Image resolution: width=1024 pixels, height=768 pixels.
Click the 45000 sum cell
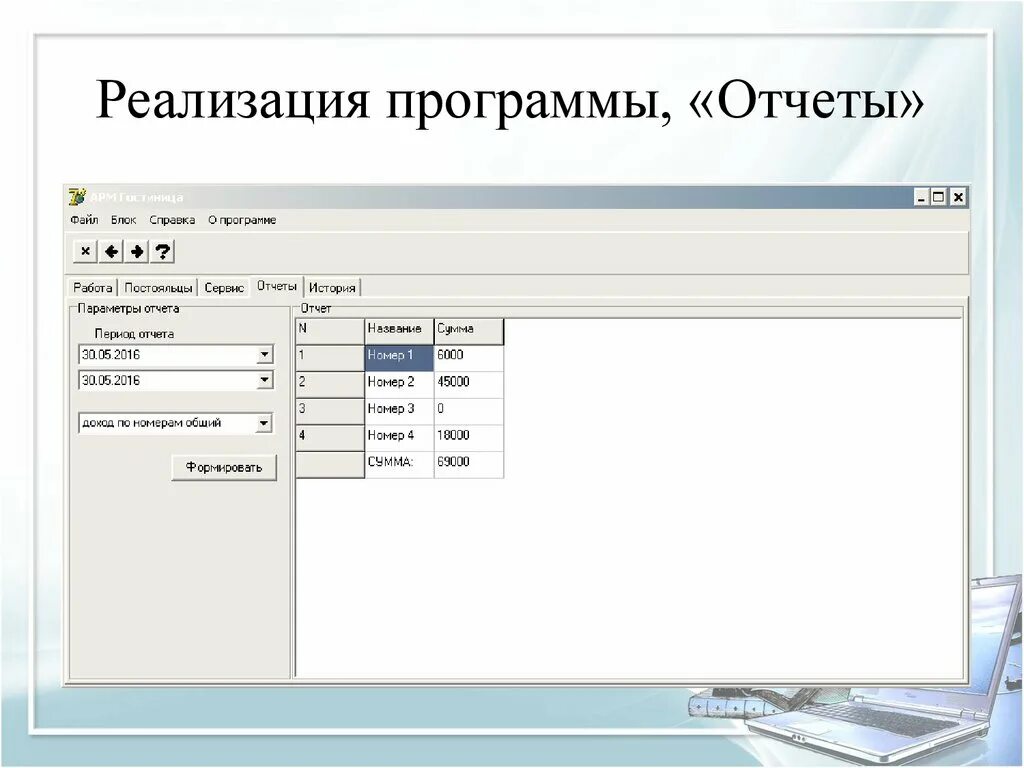(469, 385)
